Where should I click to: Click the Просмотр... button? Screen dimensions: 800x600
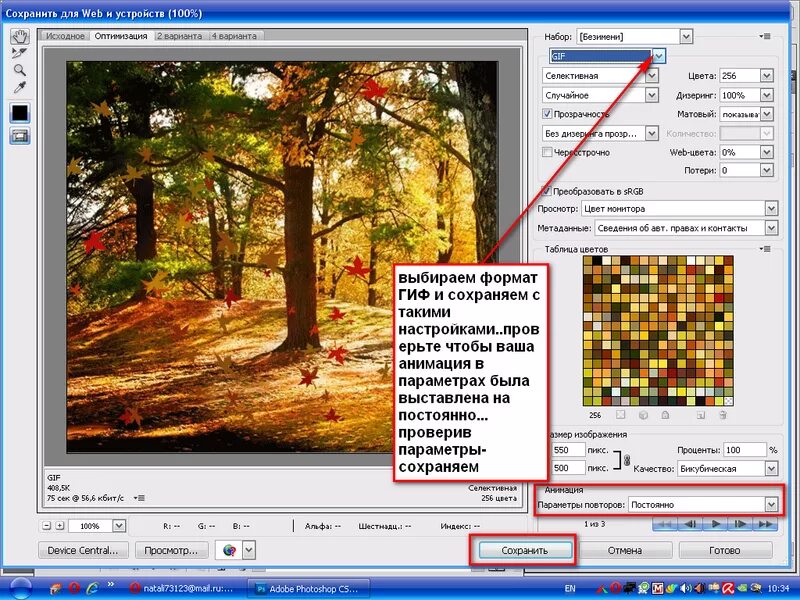point(171,551)
